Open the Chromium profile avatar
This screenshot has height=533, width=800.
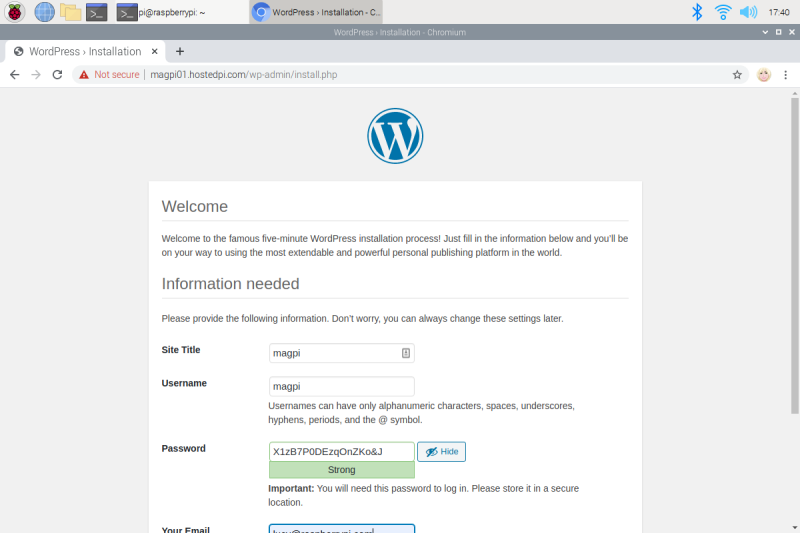(x=764, y=75)
